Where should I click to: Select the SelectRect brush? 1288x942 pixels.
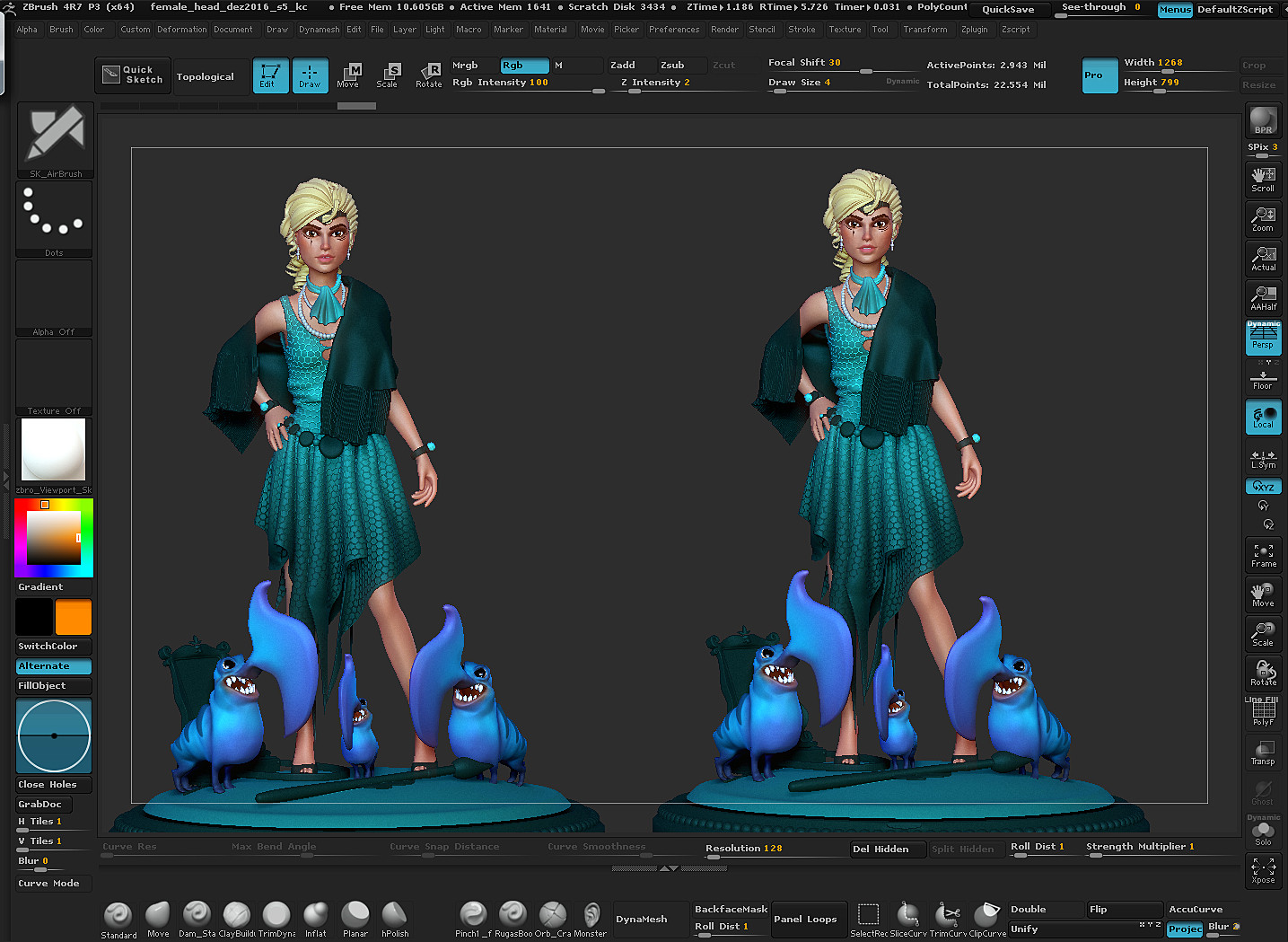[869, 920]
